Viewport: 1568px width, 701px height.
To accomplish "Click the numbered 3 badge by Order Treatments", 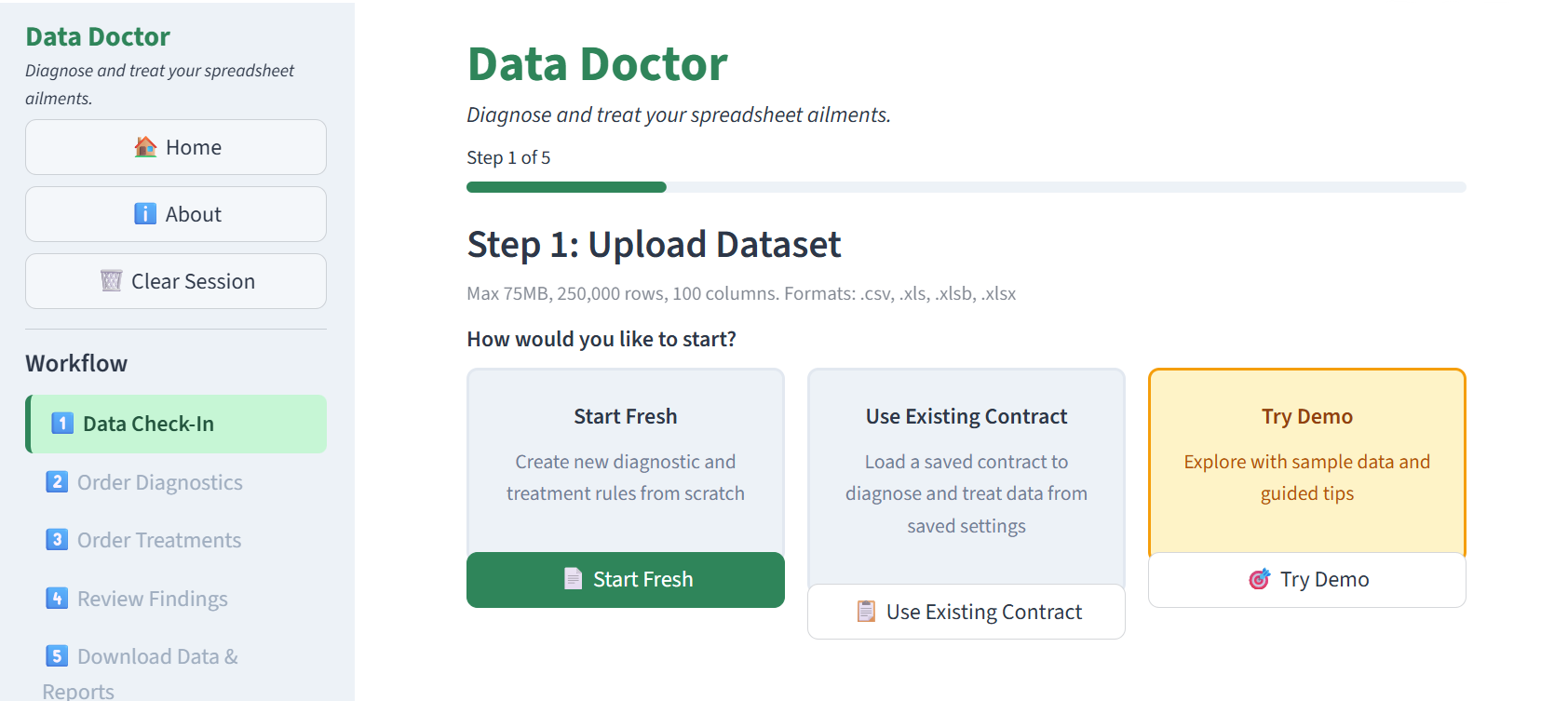I will click(x=58, y=539).
